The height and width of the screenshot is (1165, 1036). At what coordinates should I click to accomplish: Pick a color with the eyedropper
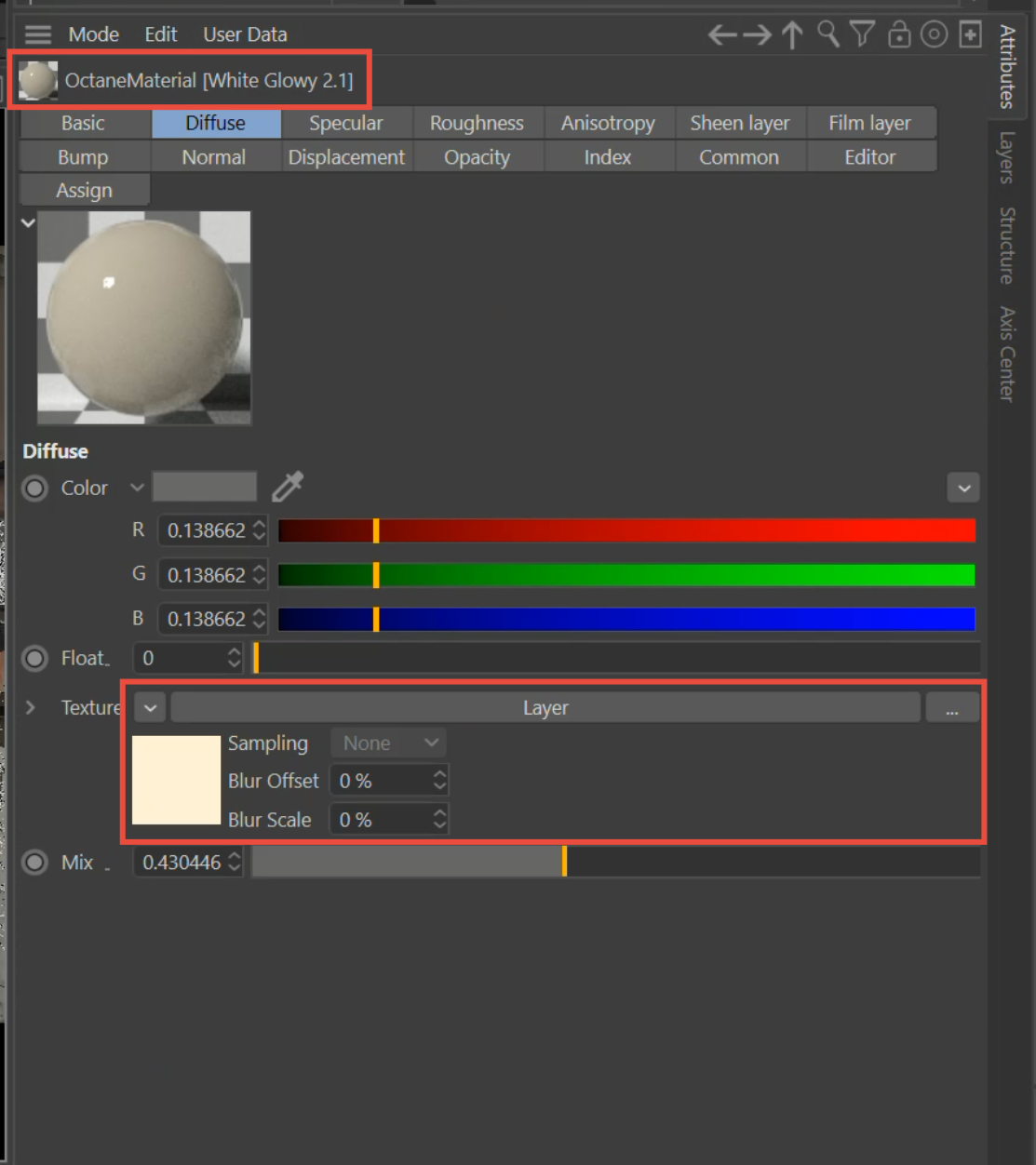click(288, 486)
